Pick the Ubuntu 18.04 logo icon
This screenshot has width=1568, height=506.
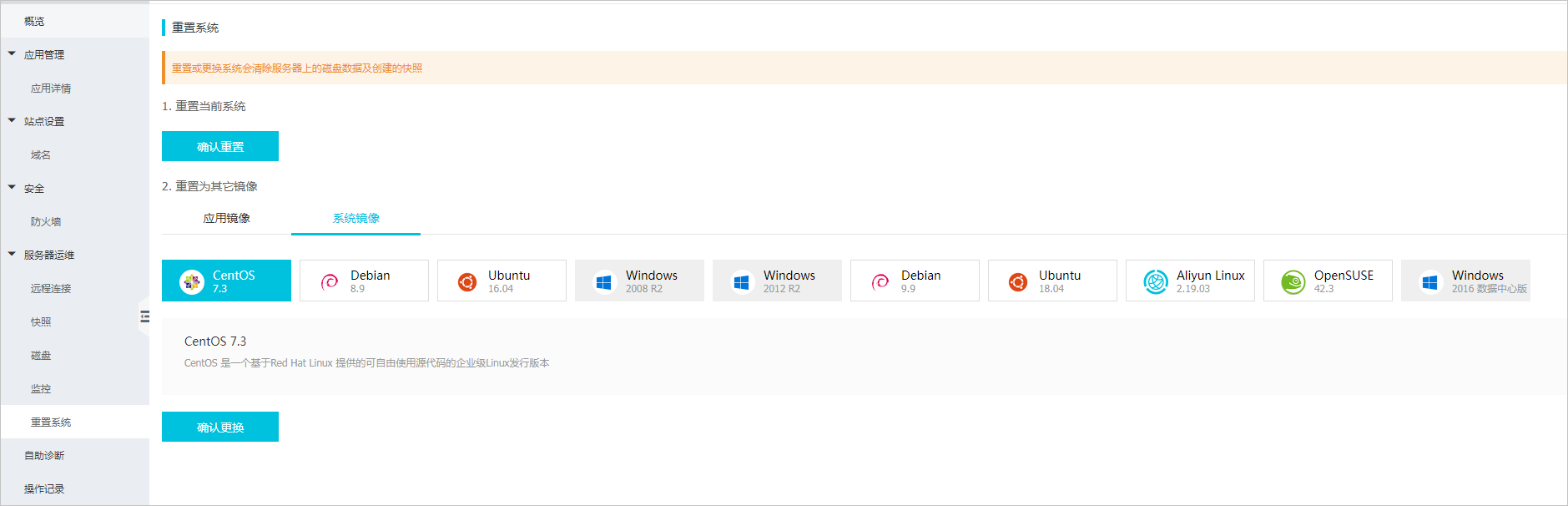(x=1017, y=282)
